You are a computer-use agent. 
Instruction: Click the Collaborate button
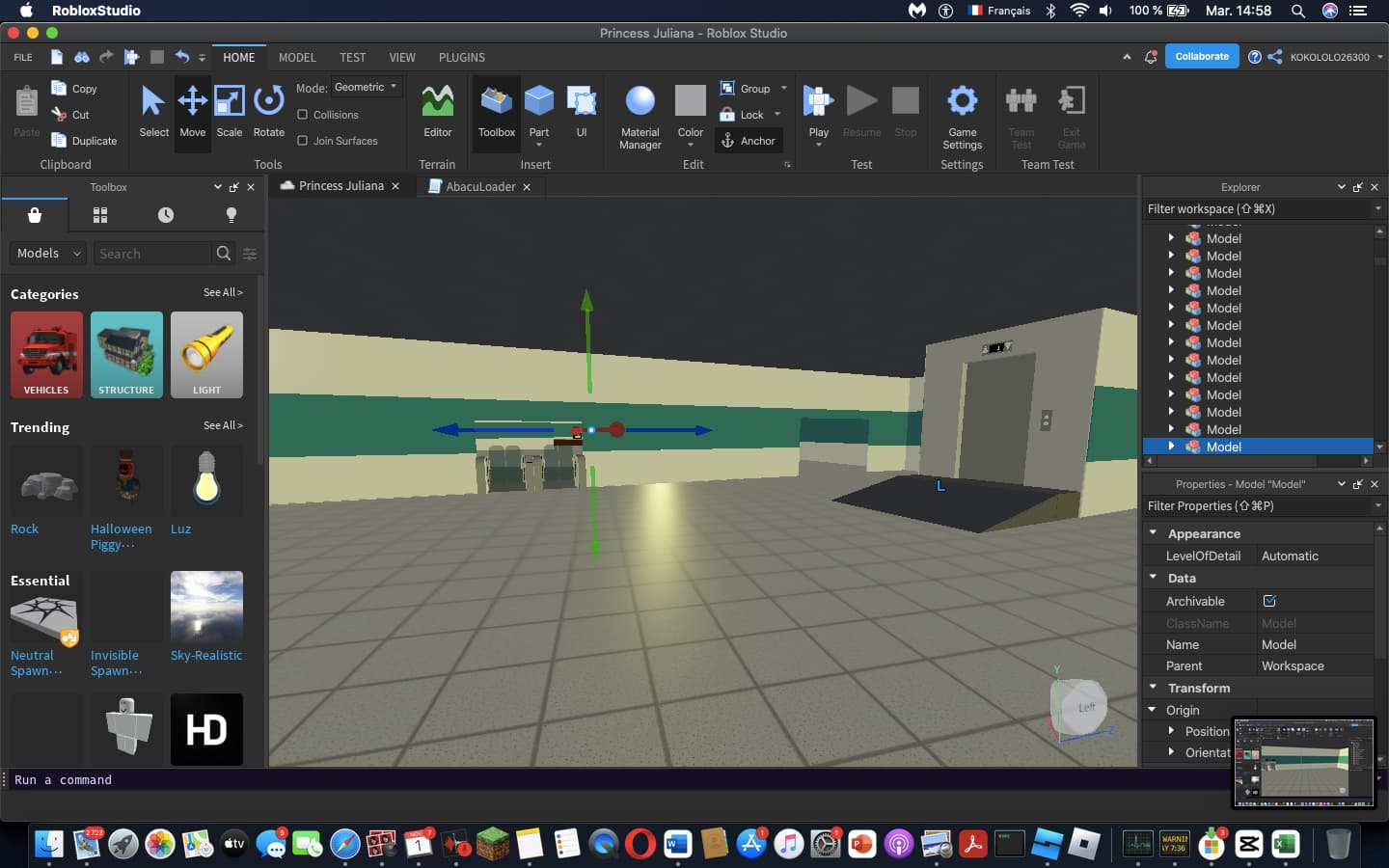[1202, 57]
